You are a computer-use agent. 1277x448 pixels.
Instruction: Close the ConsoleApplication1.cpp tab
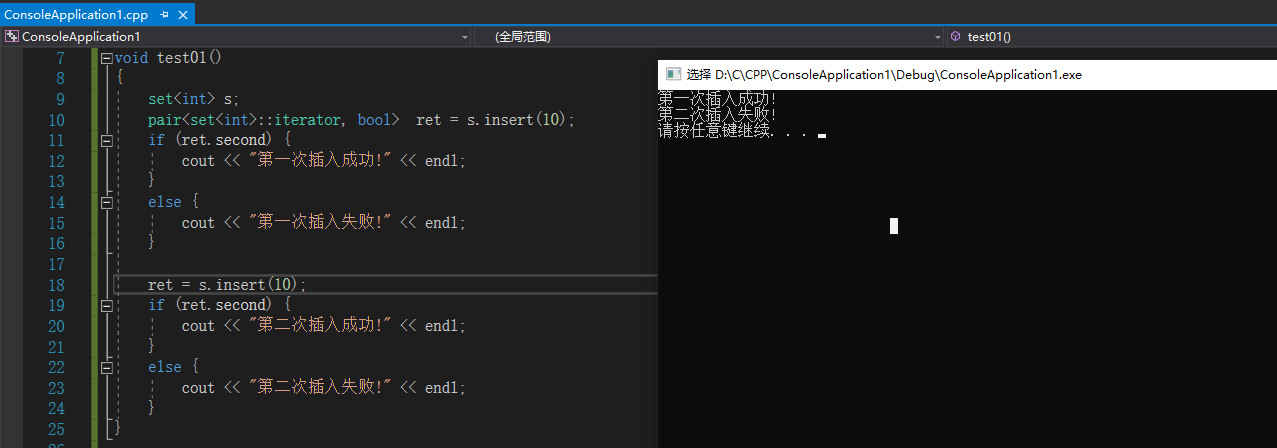coord(184,15)
